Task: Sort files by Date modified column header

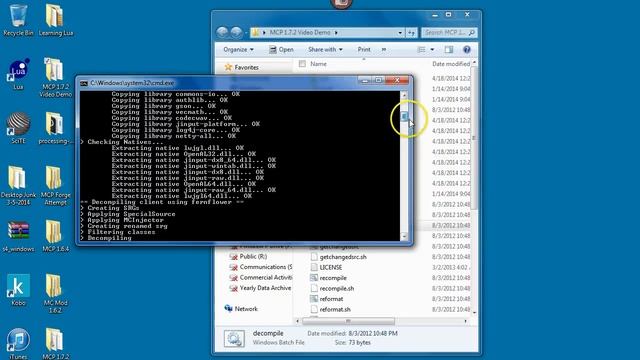Action: click(451, 64)
